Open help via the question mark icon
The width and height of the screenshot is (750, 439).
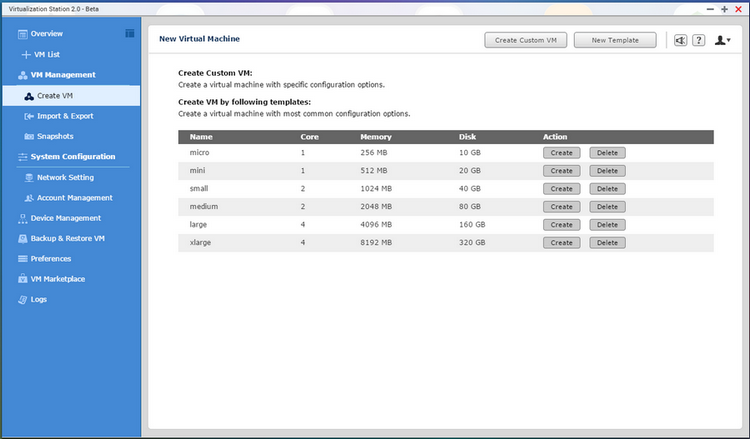698,40
